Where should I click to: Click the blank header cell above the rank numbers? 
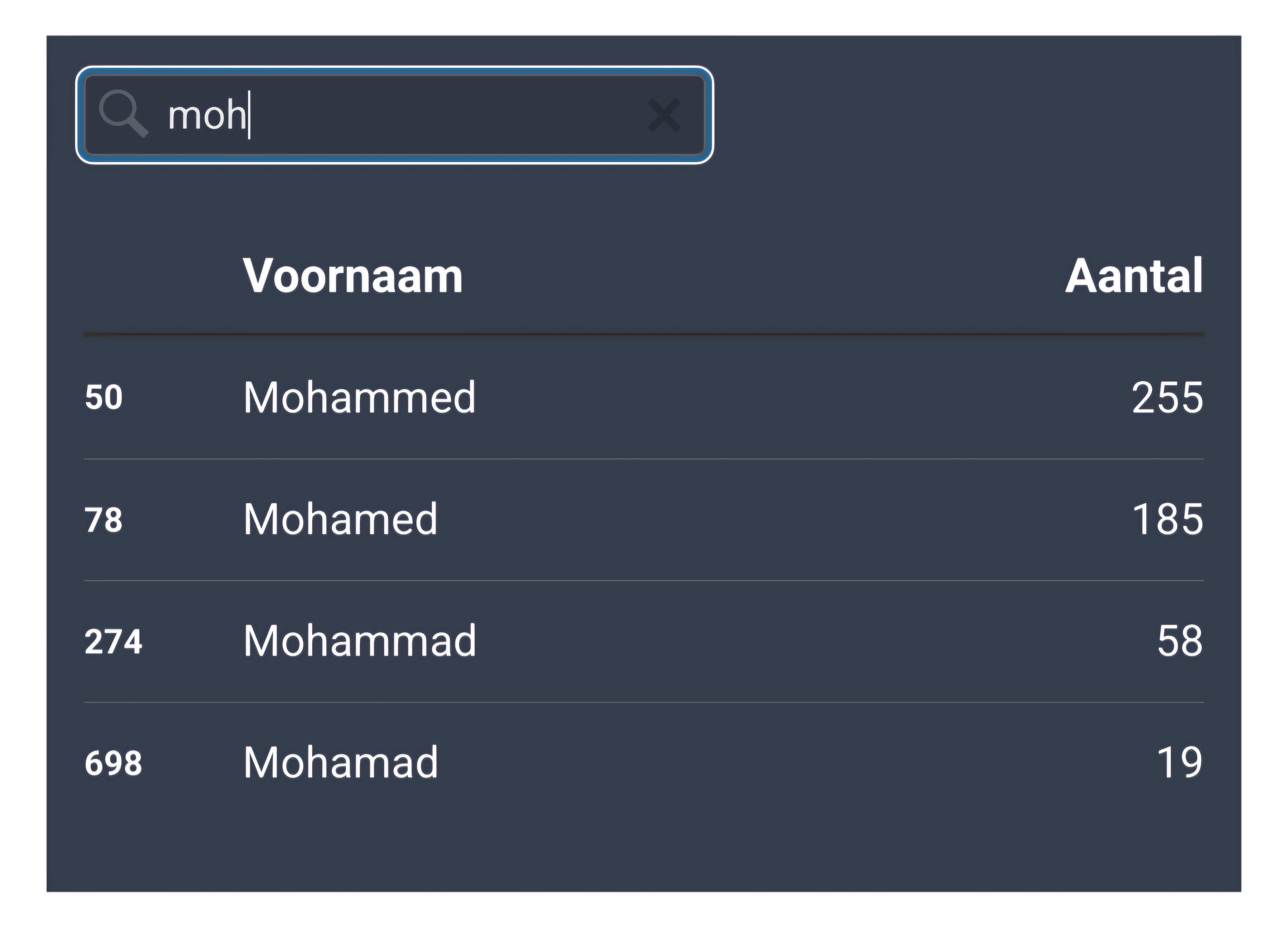click(x=142, y=276)
